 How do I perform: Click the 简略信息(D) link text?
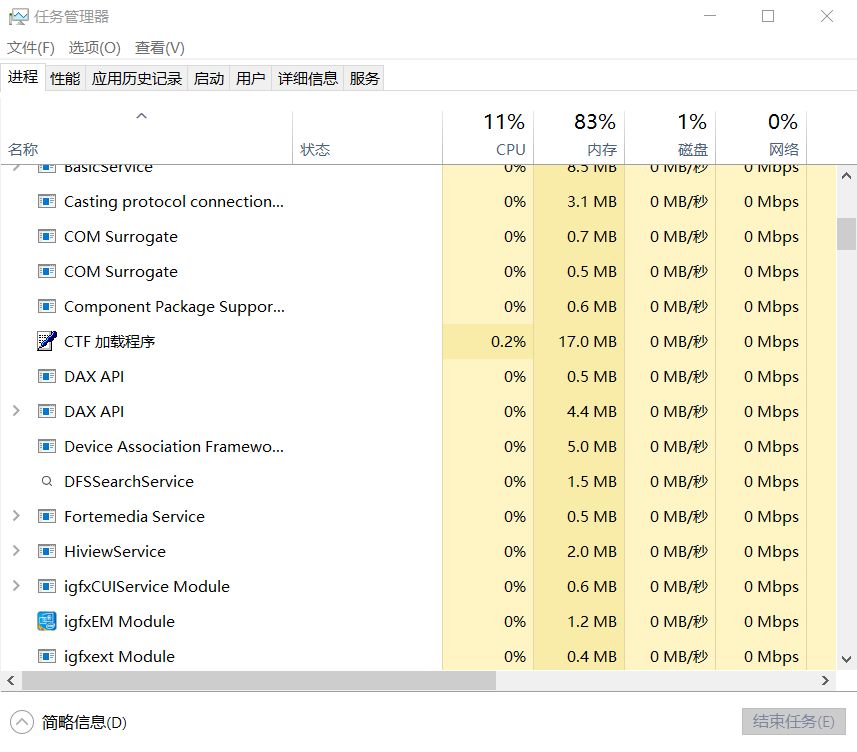(x=84, y=722)
